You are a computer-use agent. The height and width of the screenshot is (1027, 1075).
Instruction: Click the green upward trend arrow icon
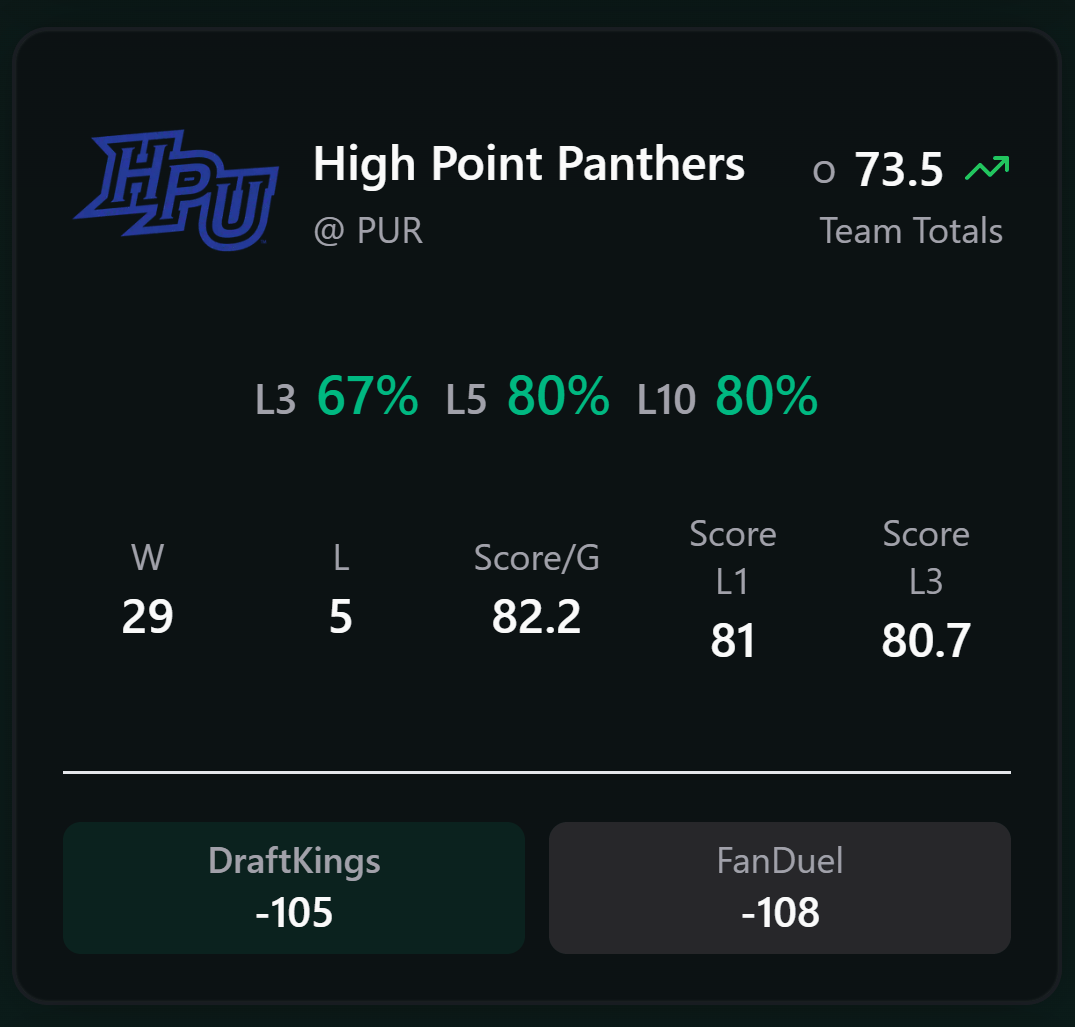click(x=987, y=168)
